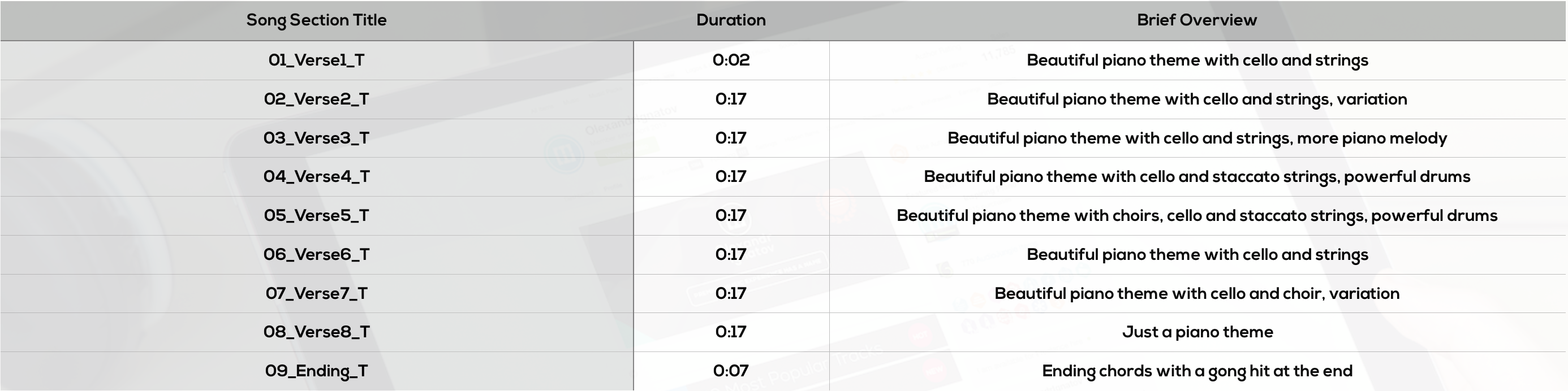Viewport: 1568px width, 391px height.
Task: Click the 'Just a piano theme' overview
Action: (1197, 332)
